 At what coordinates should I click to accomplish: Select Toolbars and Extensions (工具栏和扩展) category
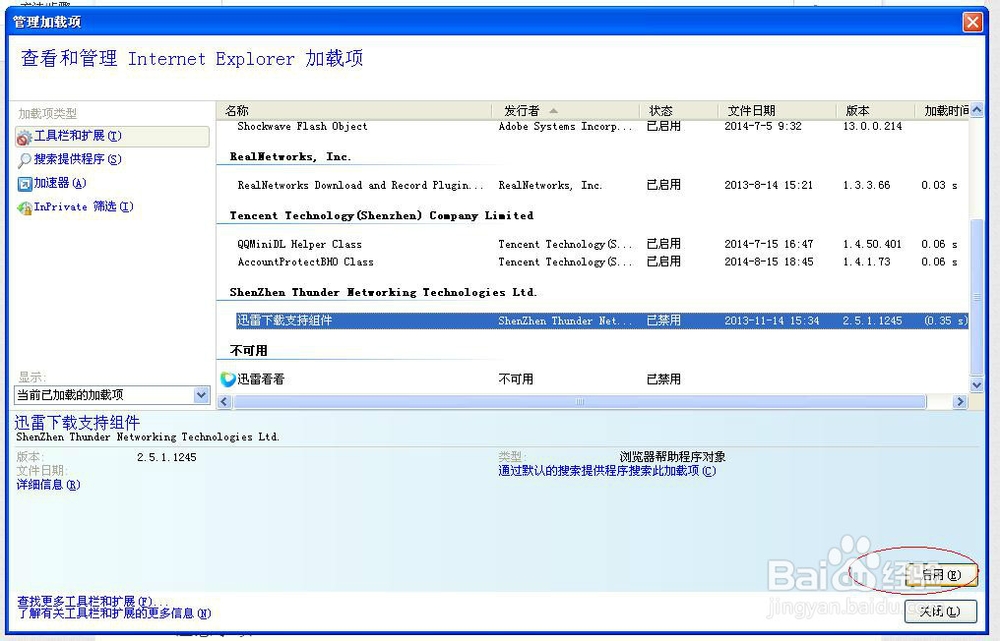click(x=112, y=136)
